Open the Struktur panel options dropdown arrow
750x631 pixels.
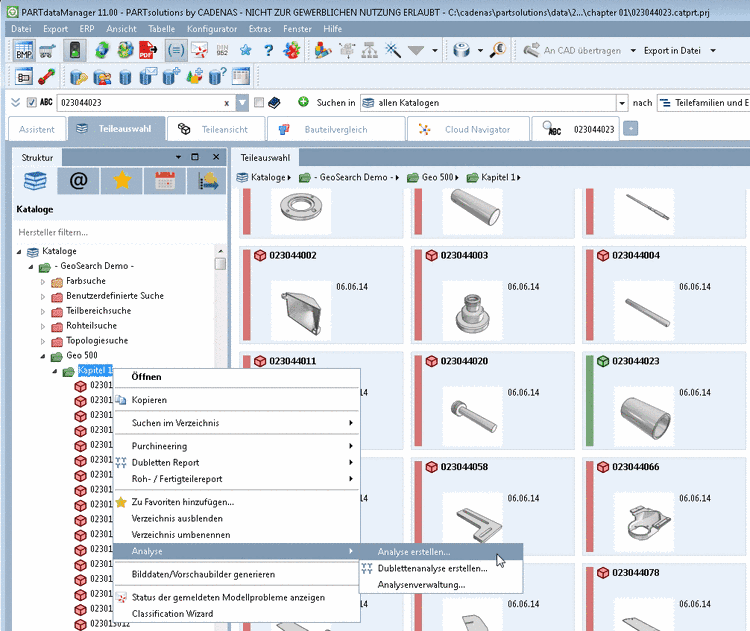[178, 157]
